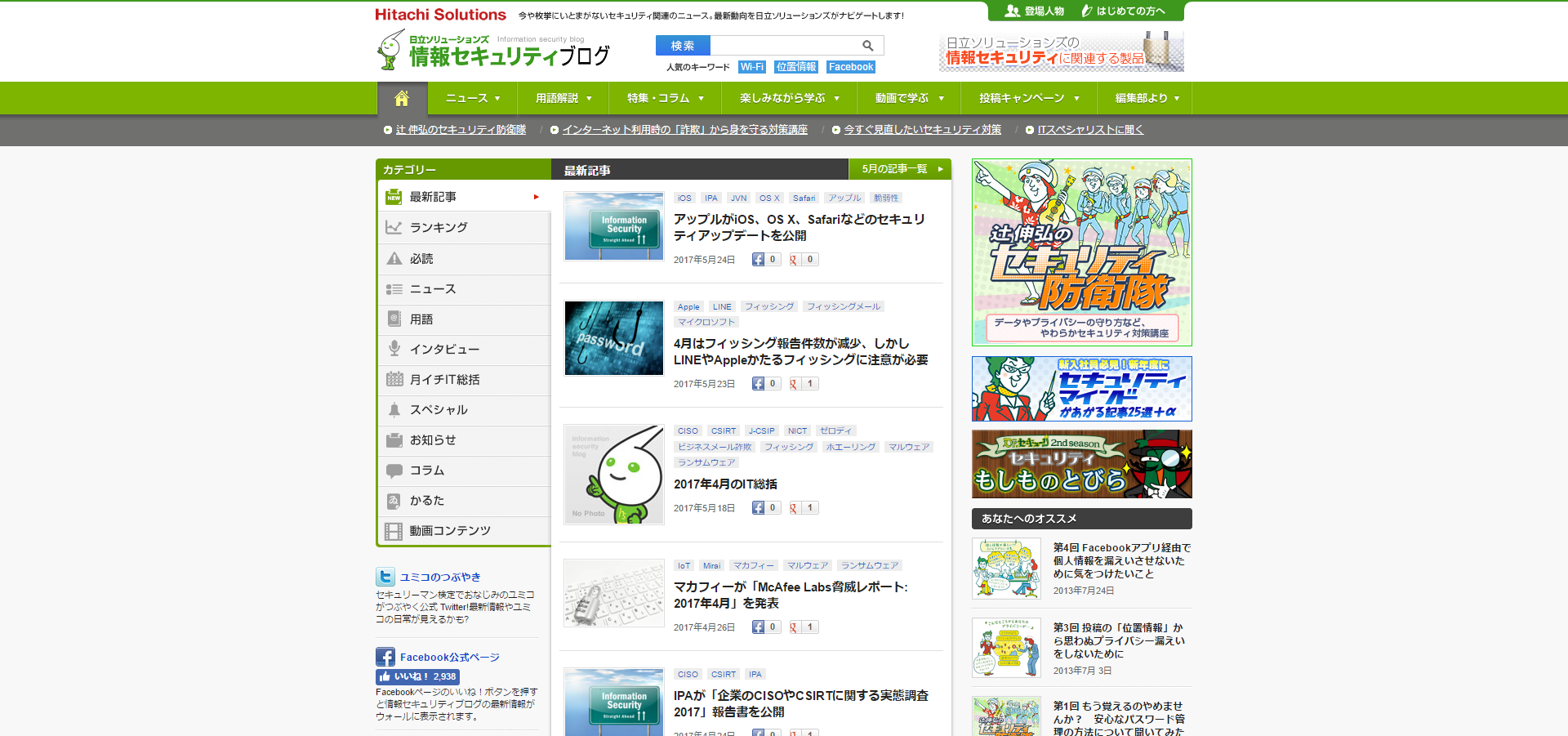The height and width of the screenshot is (736, 1568).
Task: Click the かるた icon in category list
Action: tap(394, 501)
